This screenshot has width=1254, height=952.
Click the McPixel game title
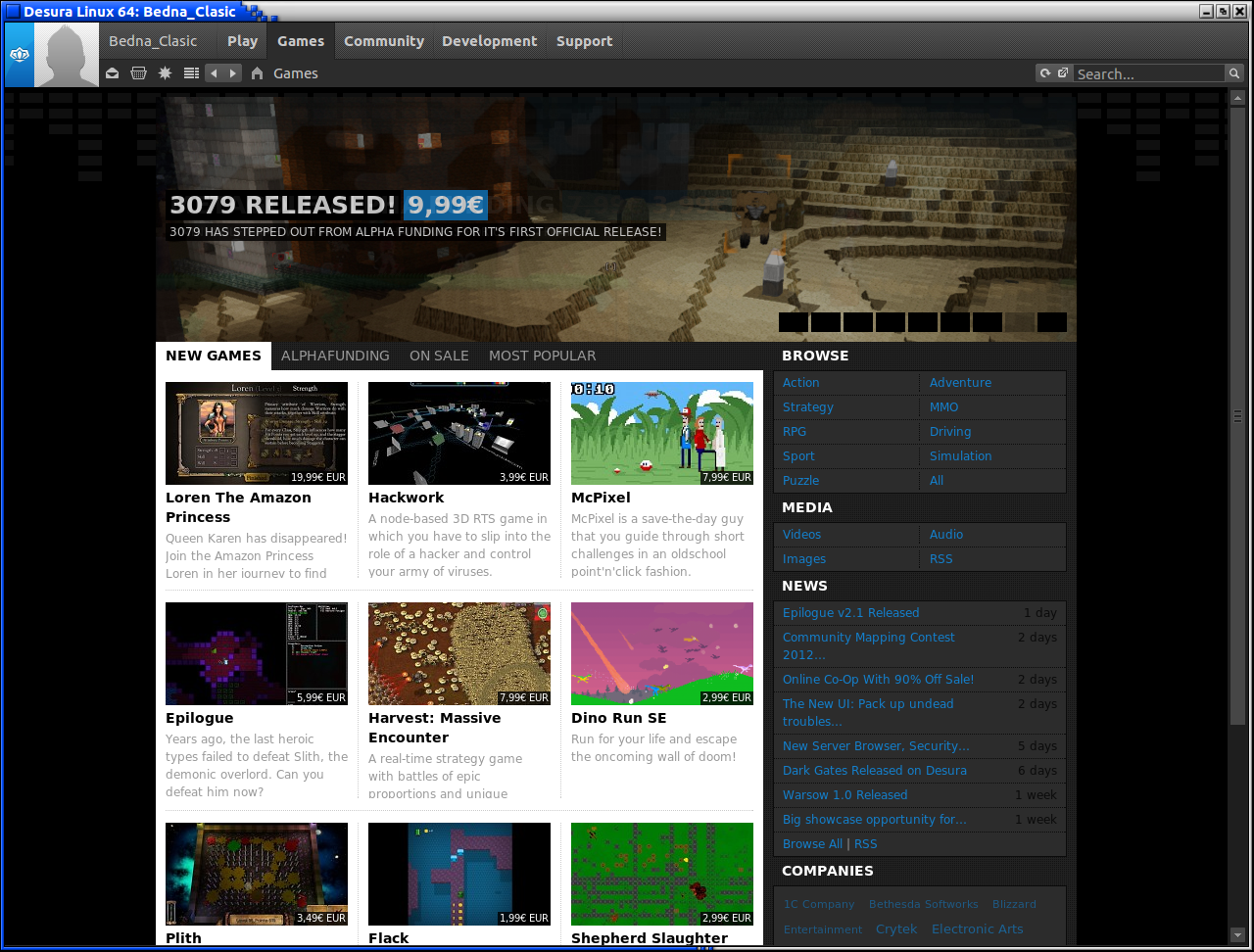pos(601,498)
